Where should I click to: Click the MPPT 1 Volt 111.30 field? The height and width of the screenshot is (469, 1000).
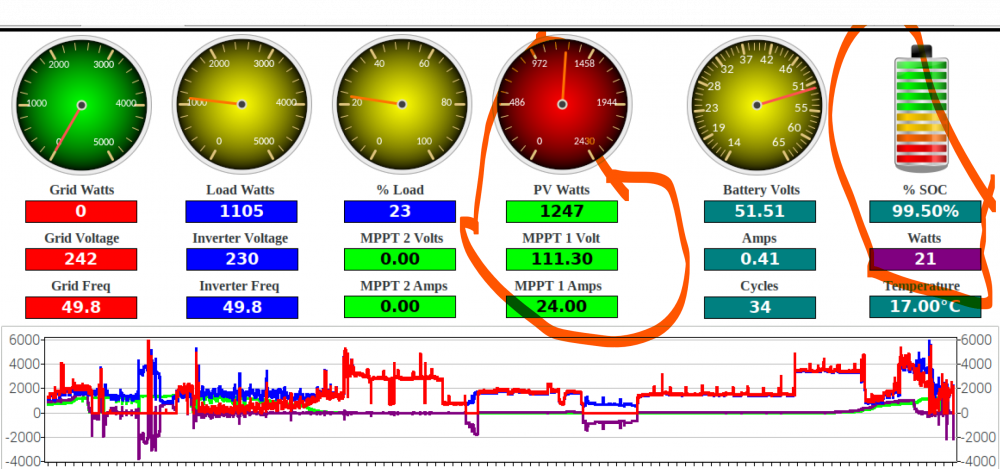click(562, 259)
